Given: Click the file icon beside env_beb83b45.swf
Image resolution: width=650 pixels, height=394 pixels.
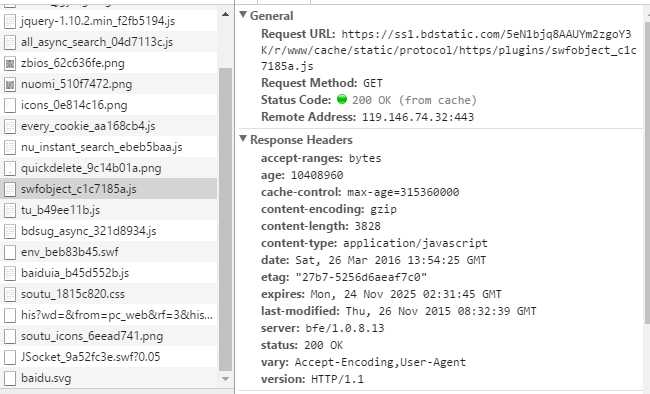Looking at the screenshot, I should [10, 252].
